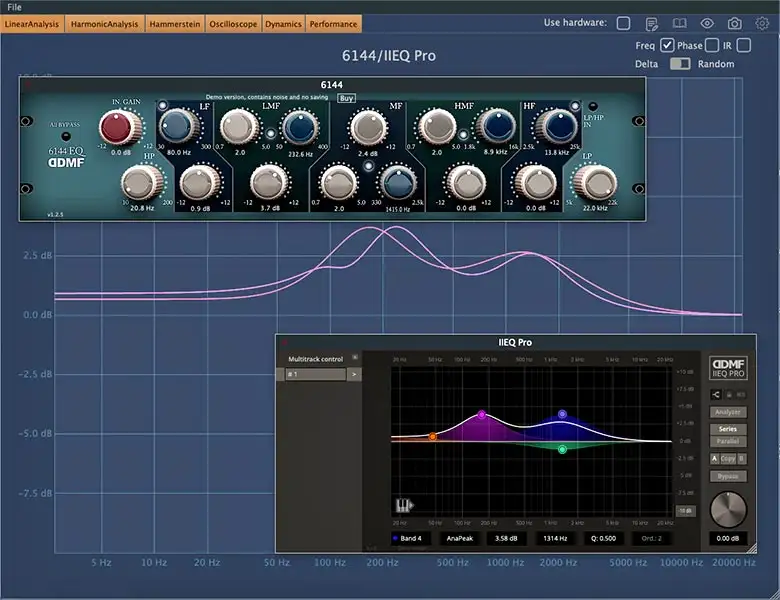The image size is (780, 600).
Task: Toggle A1 BYPASS button on 6144
Action: (x=66, y=136)
